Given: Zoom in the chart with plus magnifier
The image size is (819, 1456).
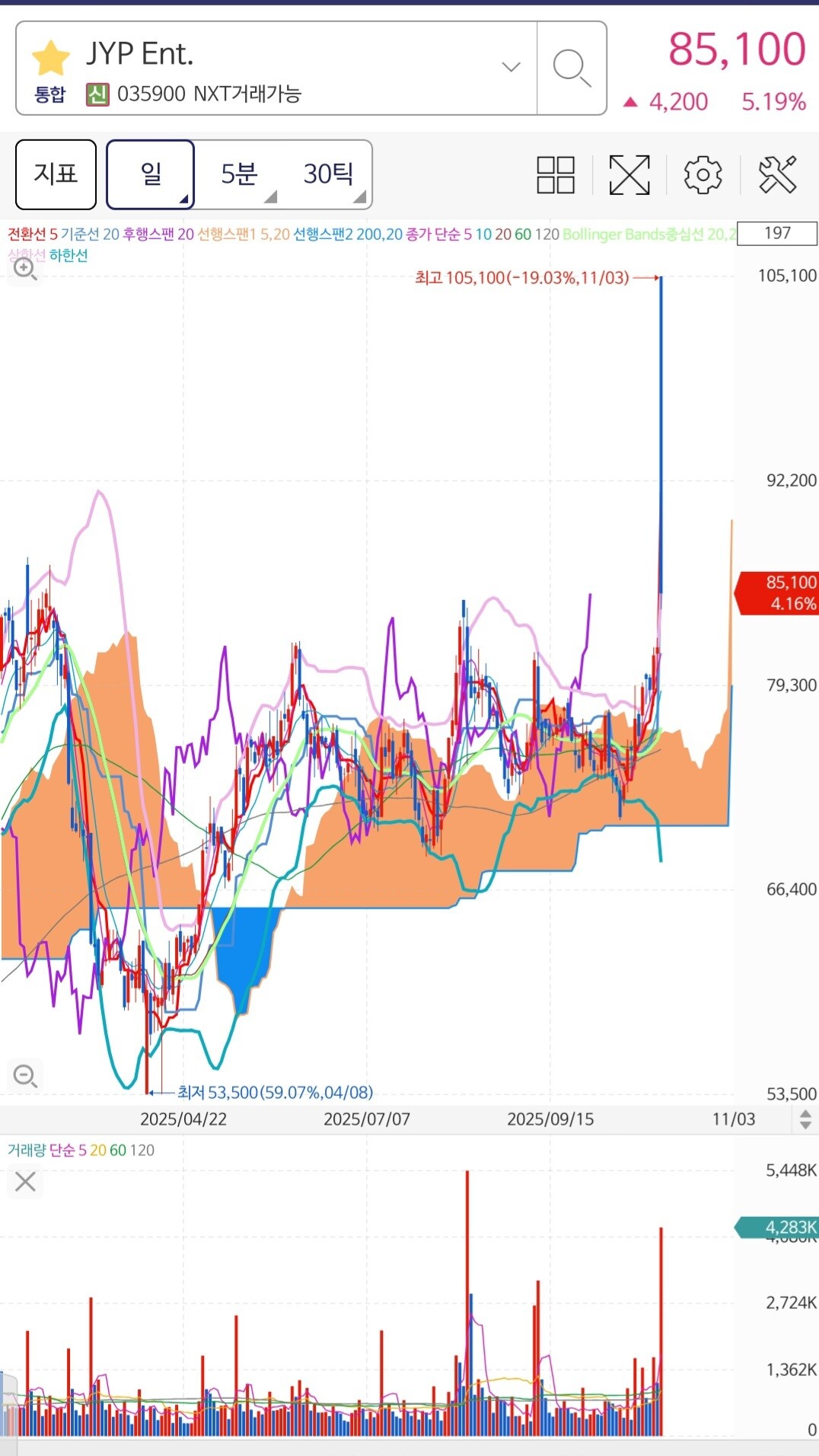Looking at the screenshot, I should (x=25, y=269).
